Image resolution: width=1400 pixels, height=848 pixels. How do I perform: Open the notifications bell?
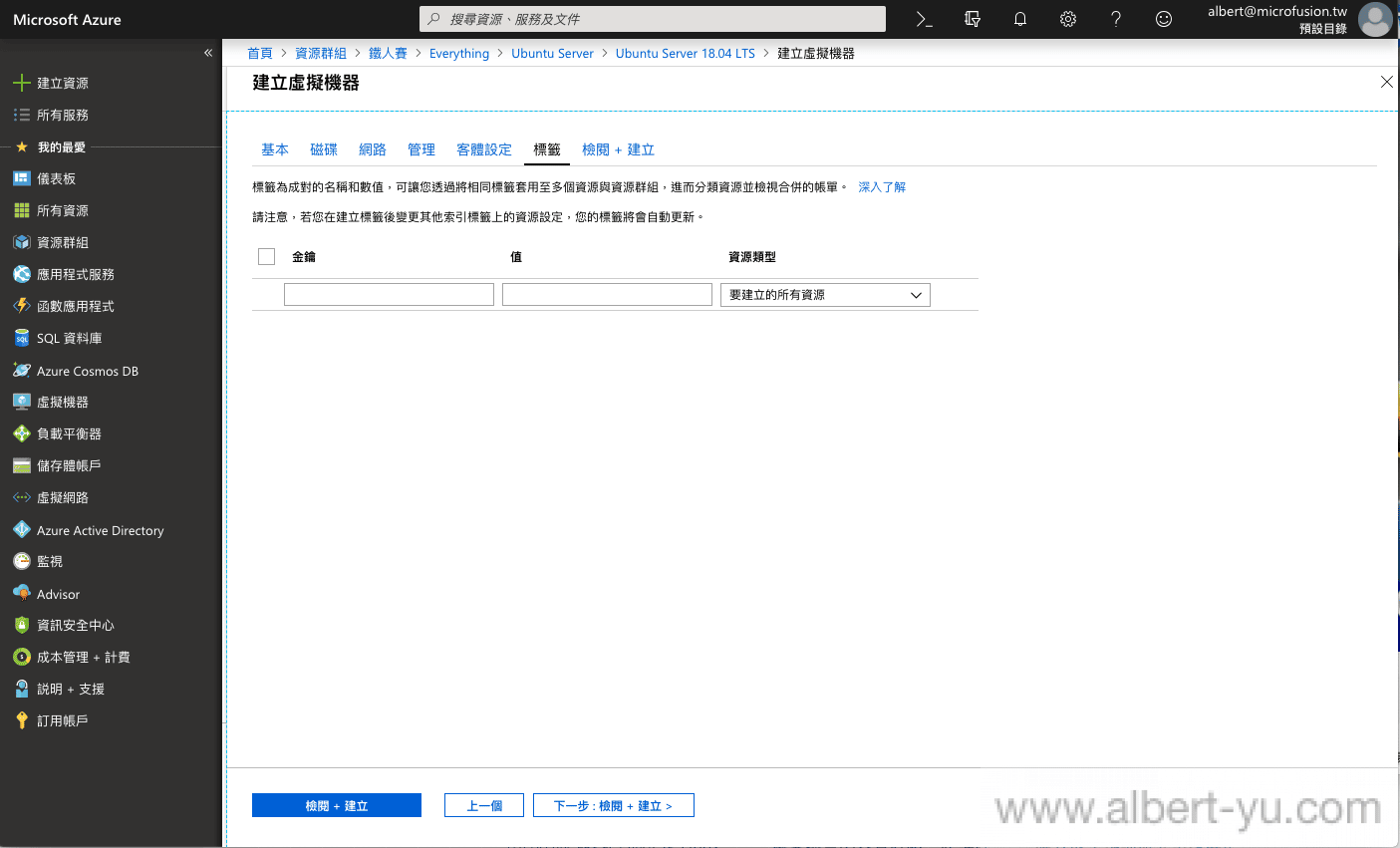point(1020,19)
